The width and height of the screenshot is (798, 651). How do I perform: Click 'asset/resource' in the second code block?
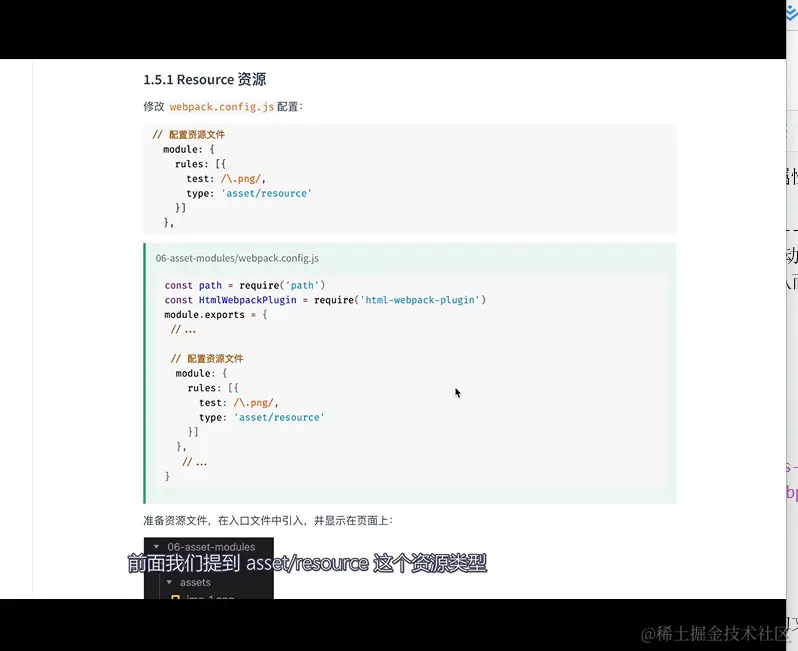click(279, 417)
